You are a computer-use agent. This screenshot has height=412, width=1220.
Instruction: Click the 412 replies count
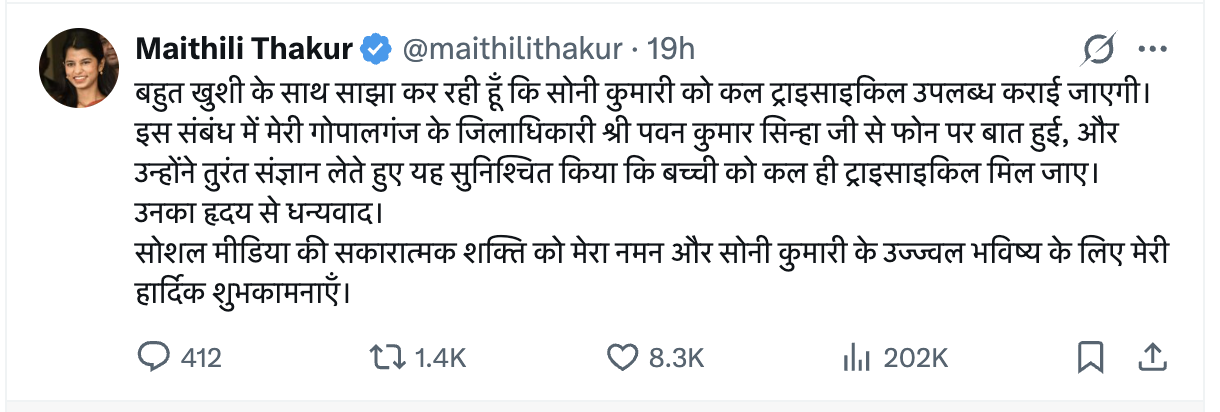[x=200, y=357]
